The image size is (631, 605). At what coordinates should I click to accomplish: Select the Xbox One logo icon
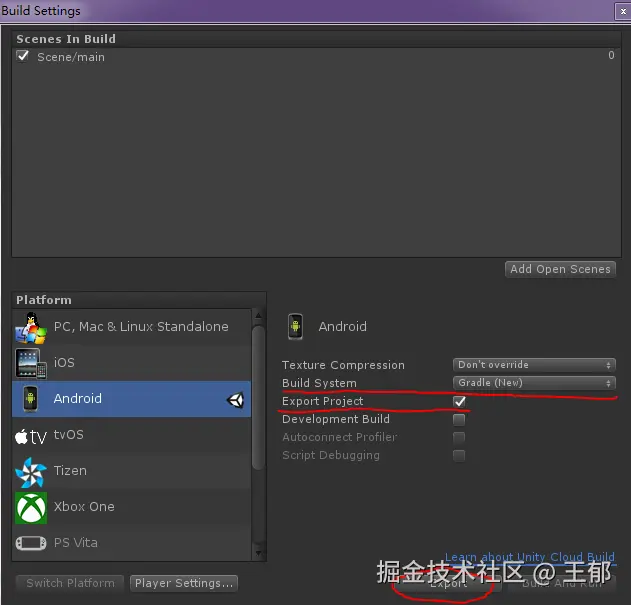click(31, 508)
